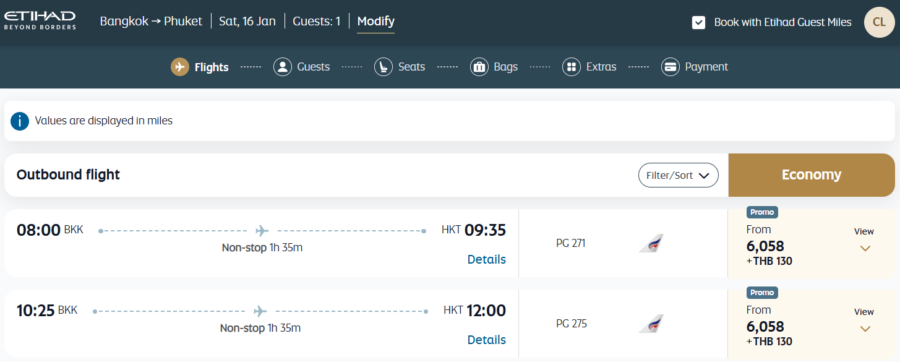Image resolution: width=900 pixels, height=362 pixels.
Task: Click the Sat, 16 Jan date text
Action: tap(247, 22)
